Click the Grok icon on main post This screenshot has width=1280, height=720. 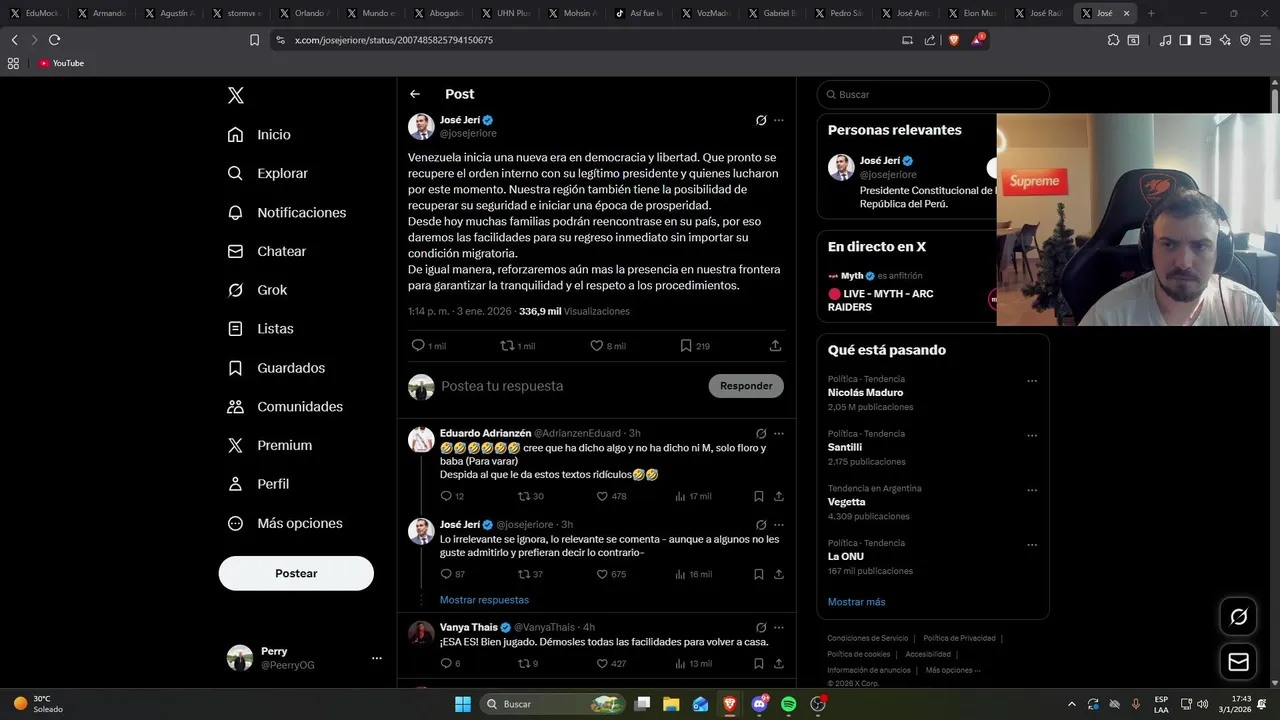point(761,120)
